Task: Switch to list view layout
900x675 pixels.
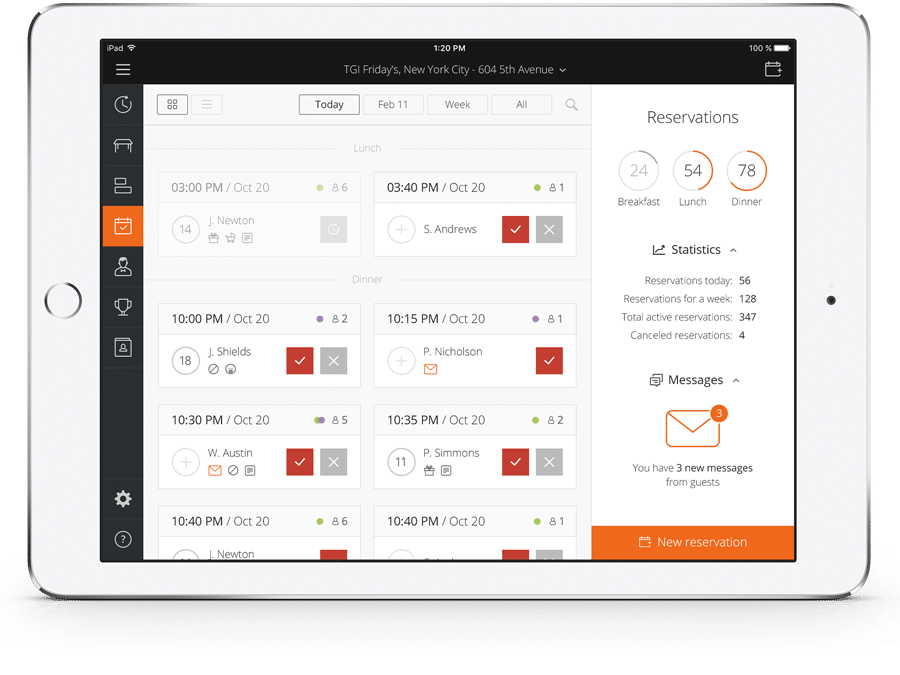Action: coord(207,104)
